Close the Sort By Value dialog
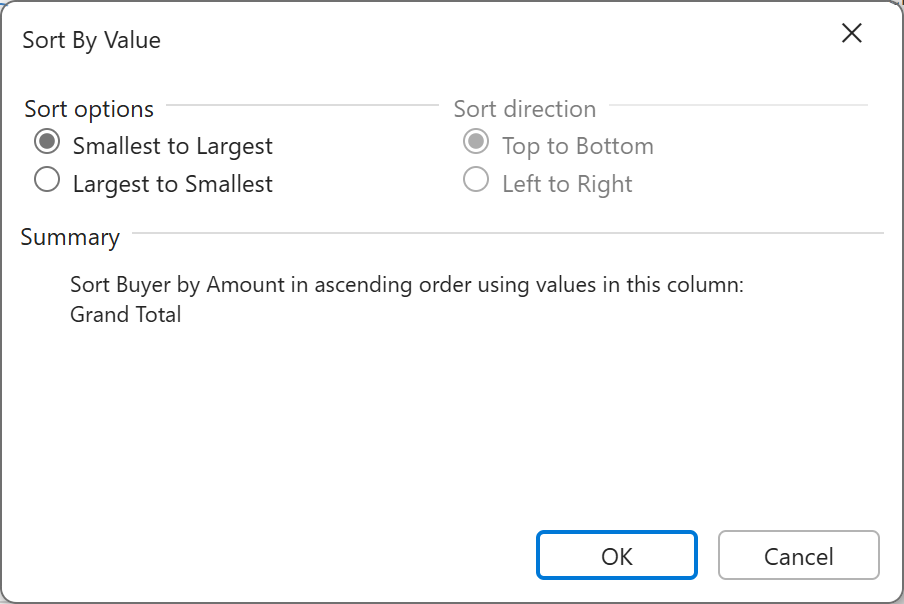The height and width of the screenshot is (604, 904). (x=851, y=33)
